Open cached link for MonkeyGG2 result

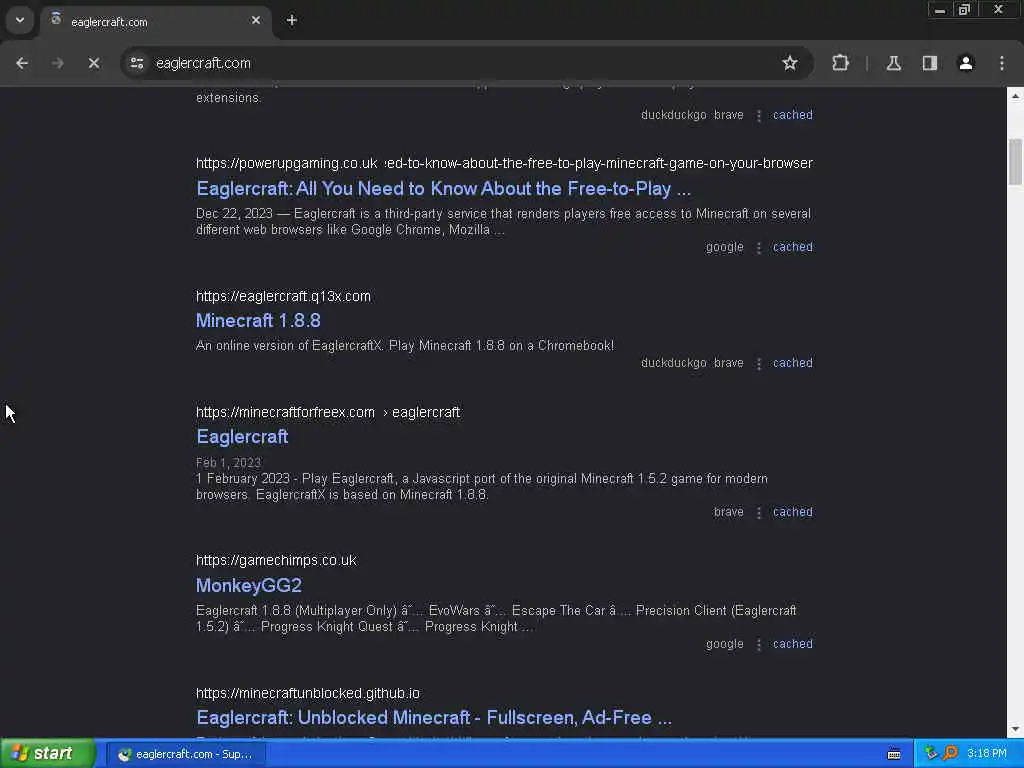click(793, 644)
